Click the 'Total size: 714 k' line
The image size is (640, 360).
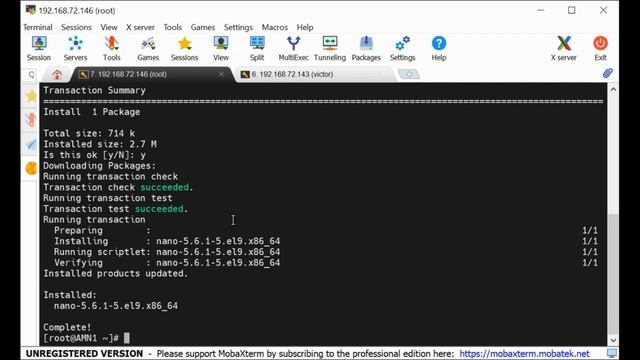tap(89, 133)
